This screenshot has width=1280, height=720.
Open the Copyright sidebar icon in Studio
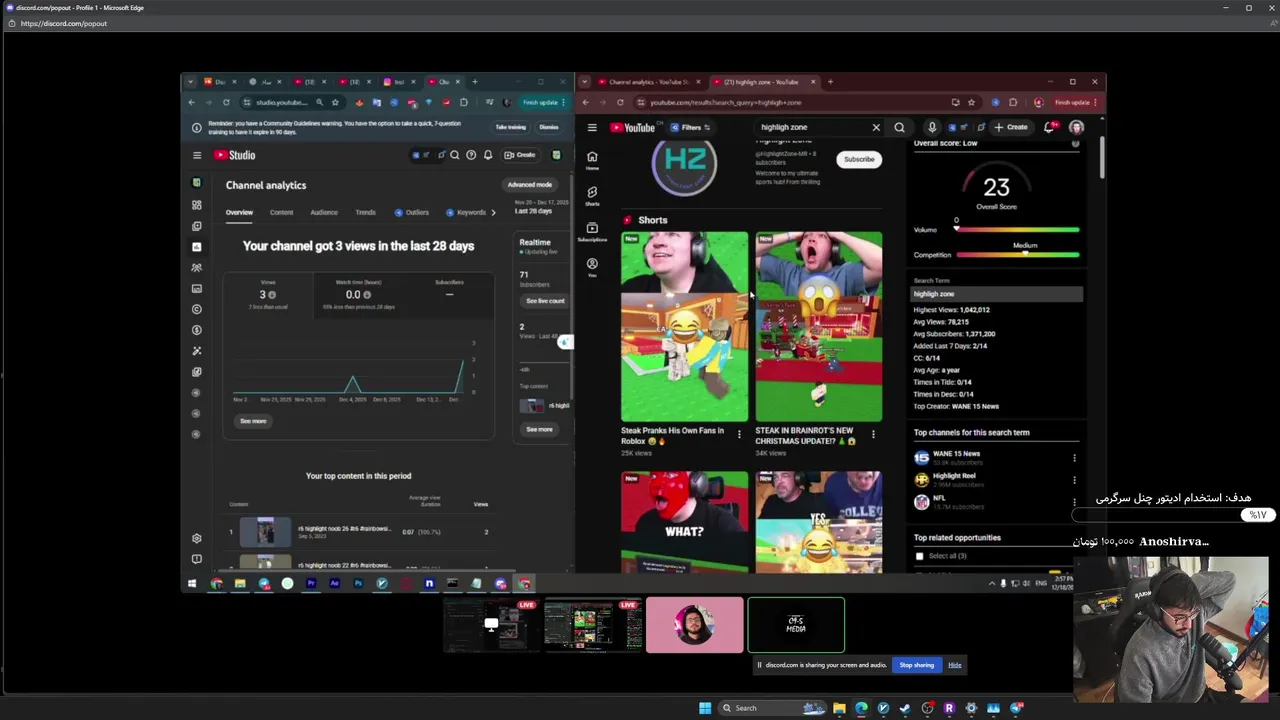[x=197, y=309]
